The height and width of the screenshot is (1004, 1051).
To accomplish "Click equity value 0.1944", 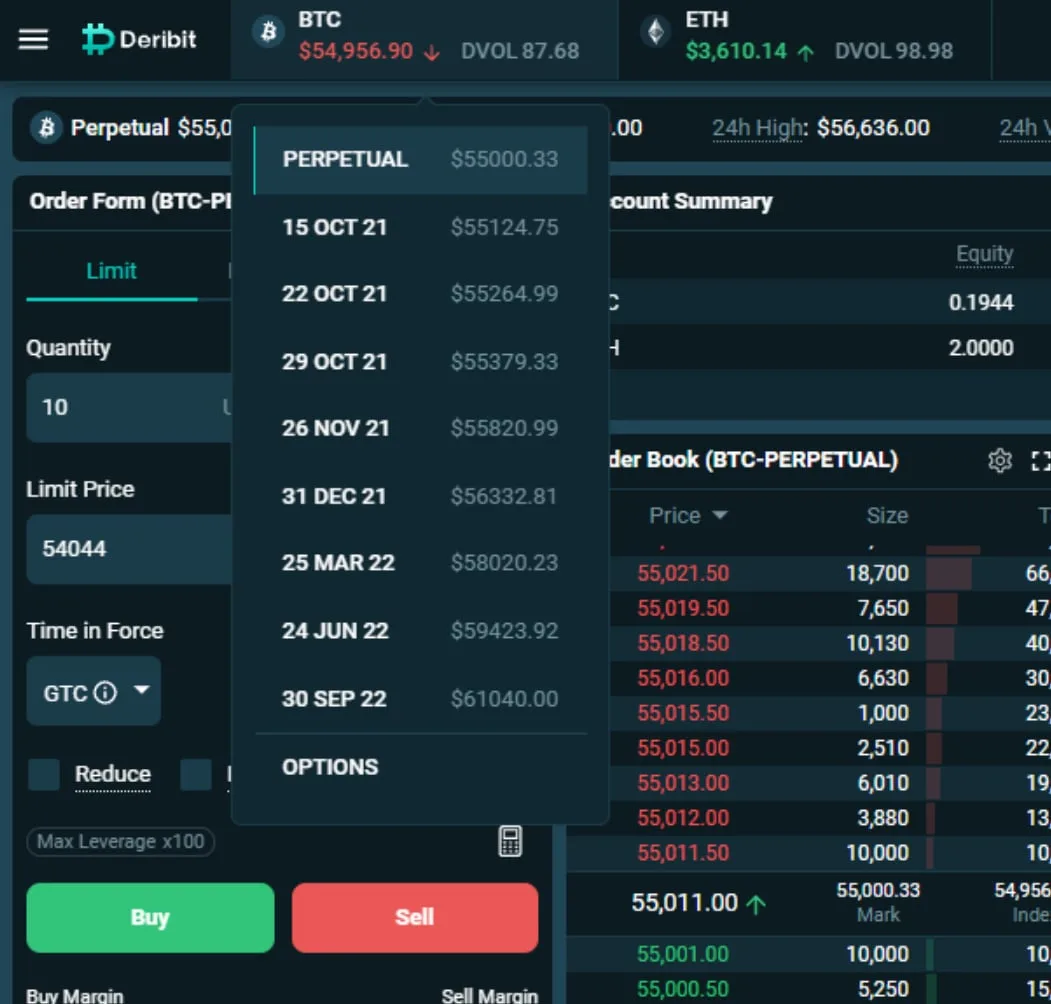I will click(x=981, y=302).
